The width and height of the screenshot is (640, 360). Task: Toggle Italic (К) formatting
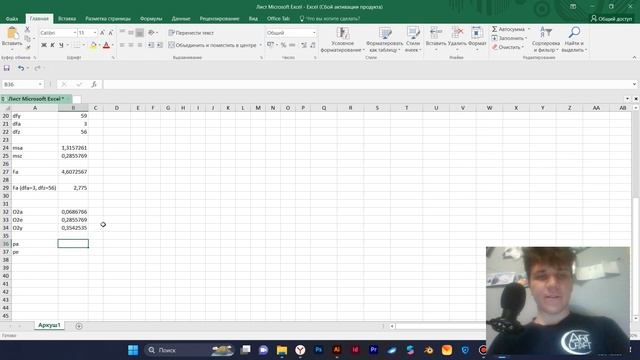pyautogui.click(x=52, y=45)
